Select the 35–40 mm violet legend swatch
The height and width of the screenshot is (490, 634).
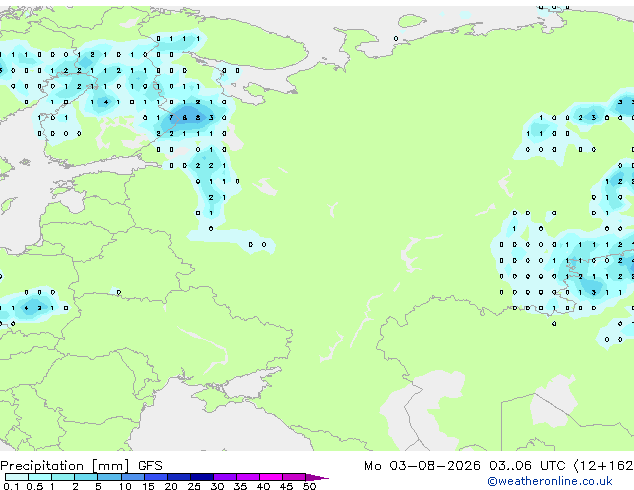[x=248, y=477]
